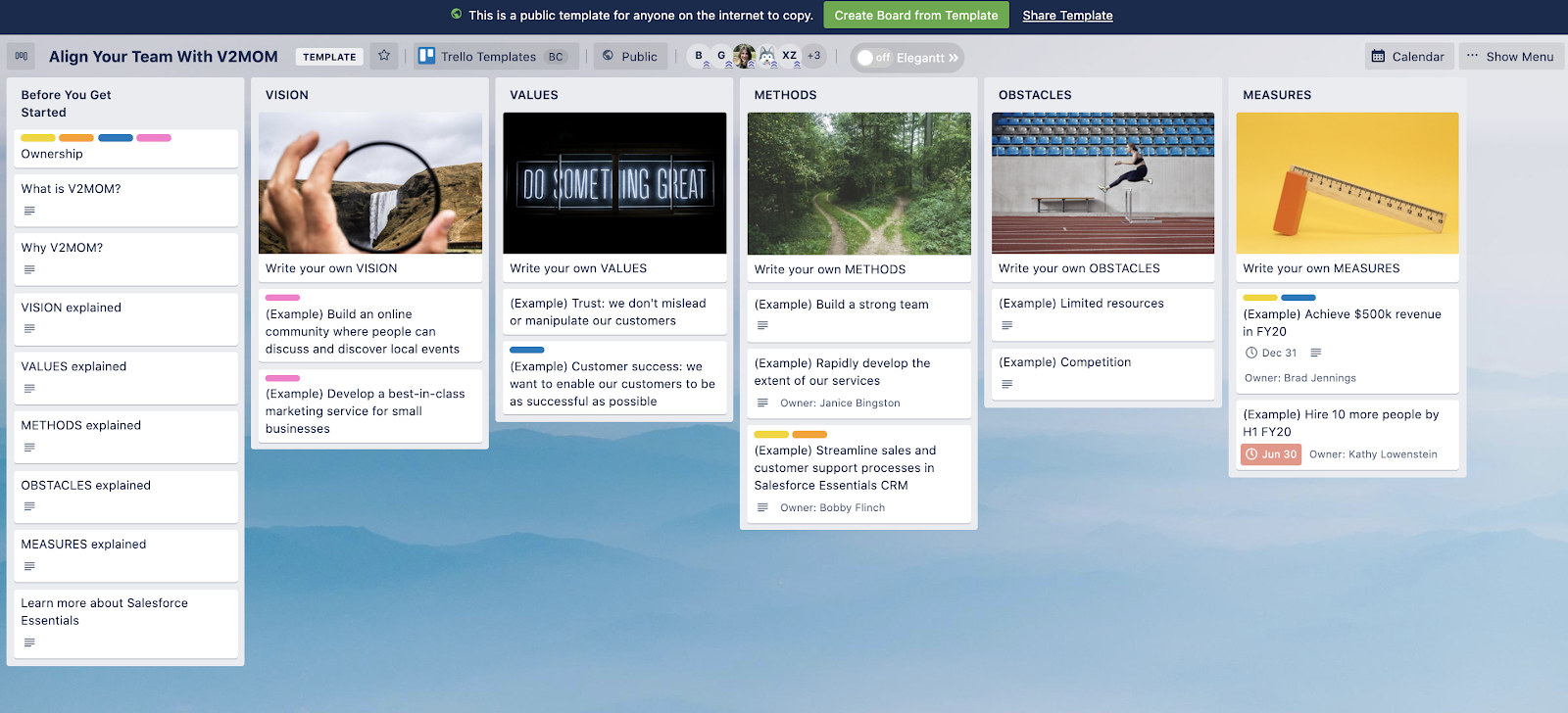Image resolution: width=1568 pixels, height=713 pixels.
Task: Open Learn more about Salesforce Essentials card
Action: click(125, 623)
